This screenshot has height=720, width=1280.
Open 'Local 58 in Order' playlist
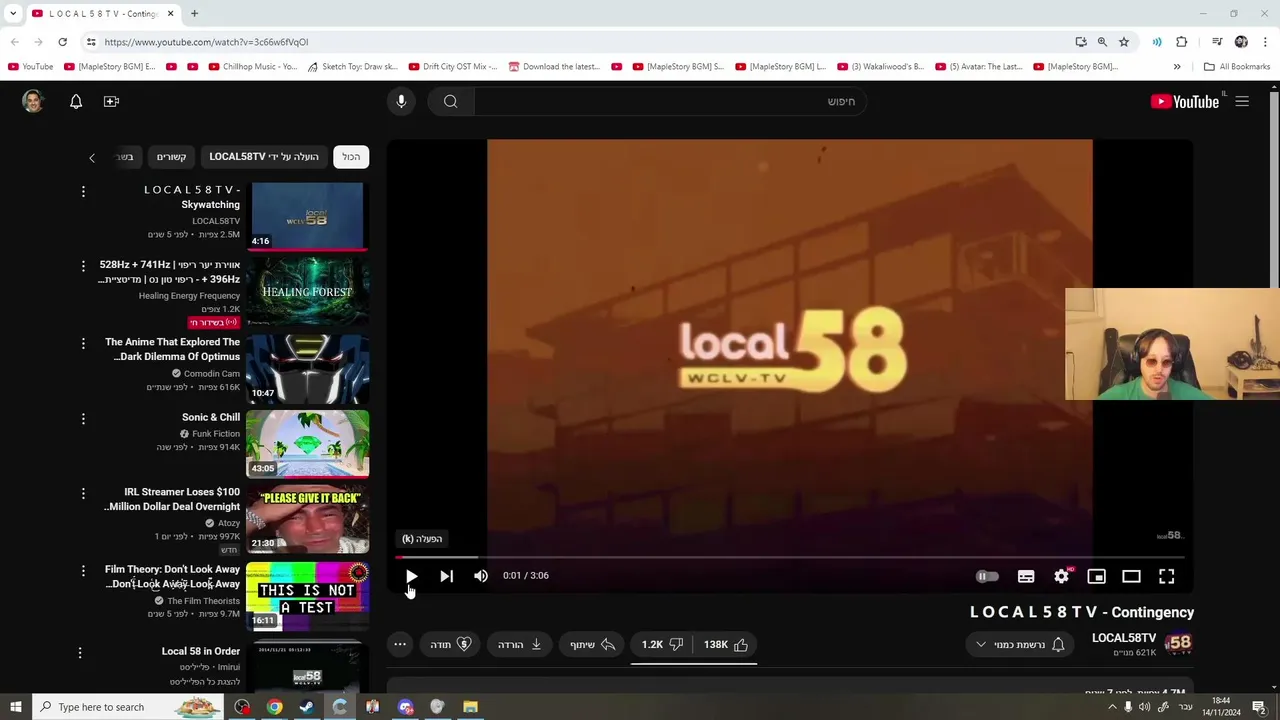[x=201, y=651]
